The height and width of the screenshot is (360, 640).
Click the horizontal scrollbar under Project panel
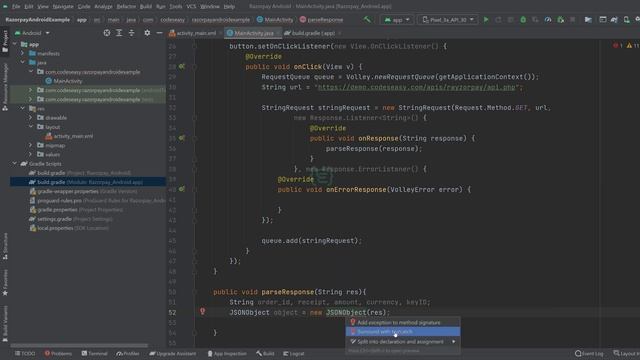[x=80, y=345]
